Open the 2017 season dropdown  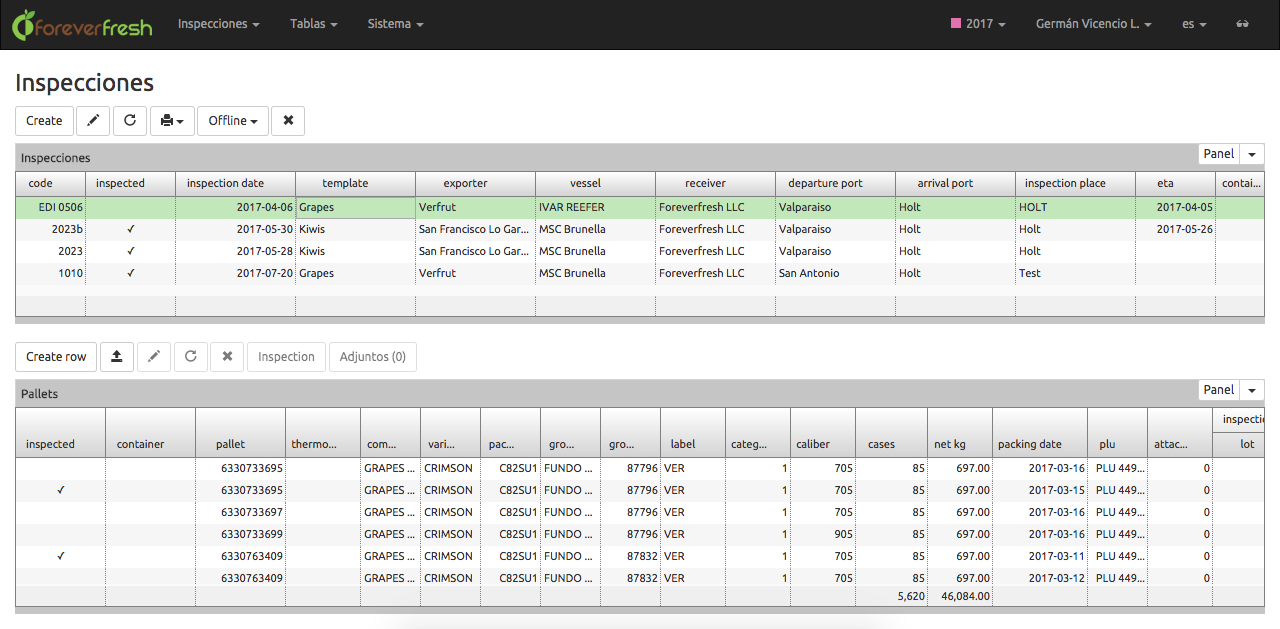pyautogui.click(x=978, y=24)
